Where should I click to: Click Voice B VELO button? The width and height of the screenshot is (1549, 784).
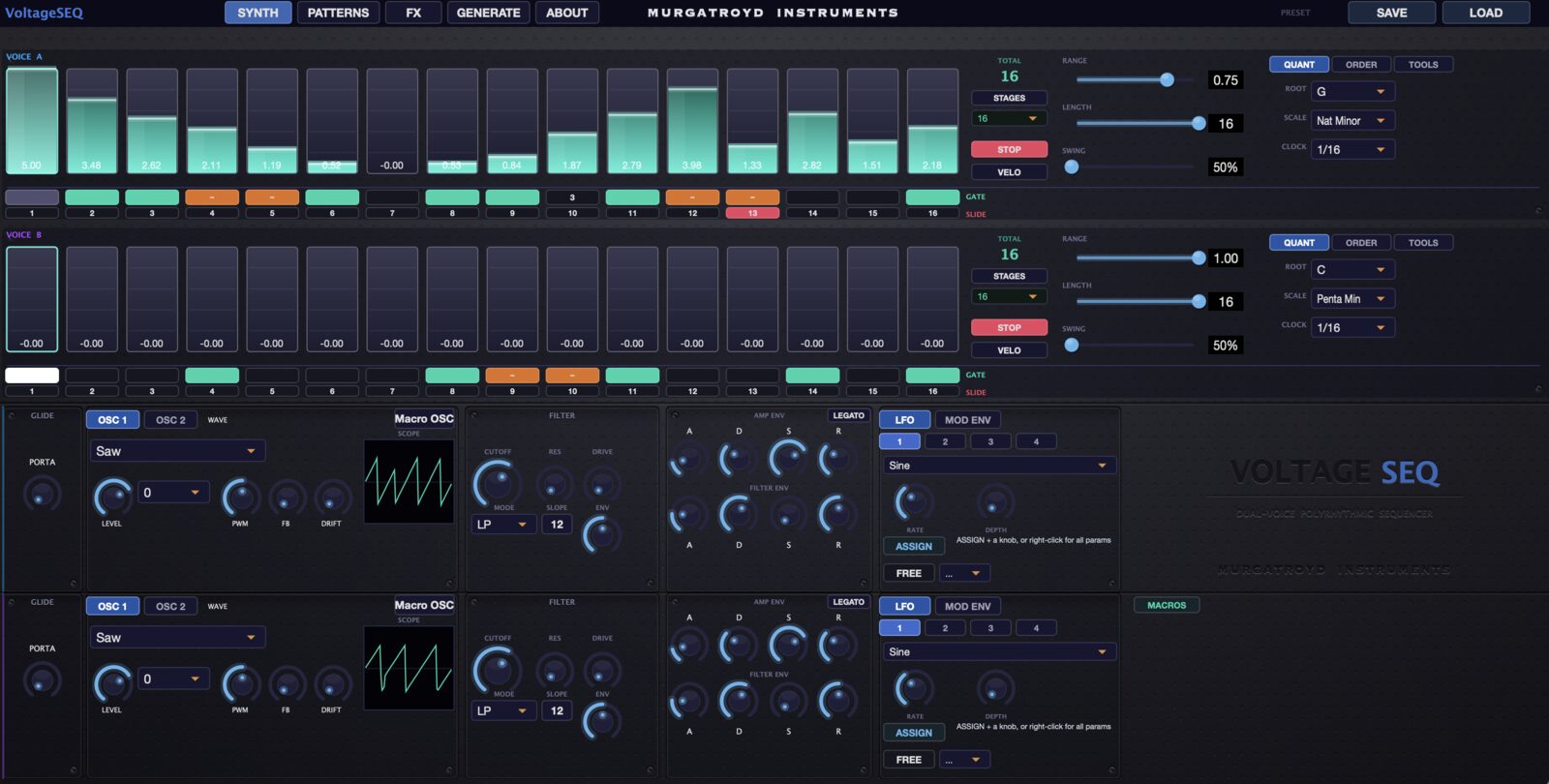coord(1009,350)
